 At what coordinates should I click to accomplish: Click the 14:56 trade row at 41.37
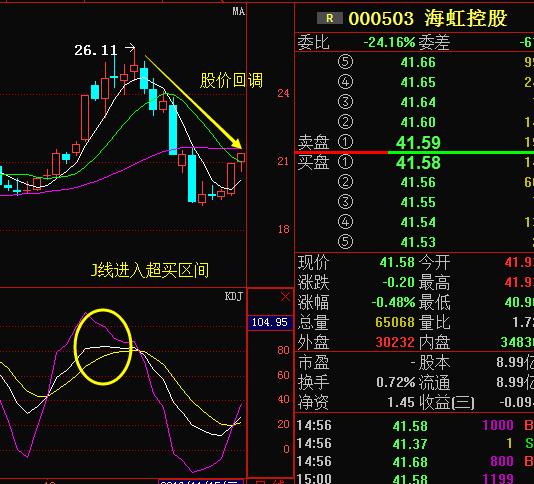click(415, 443)
